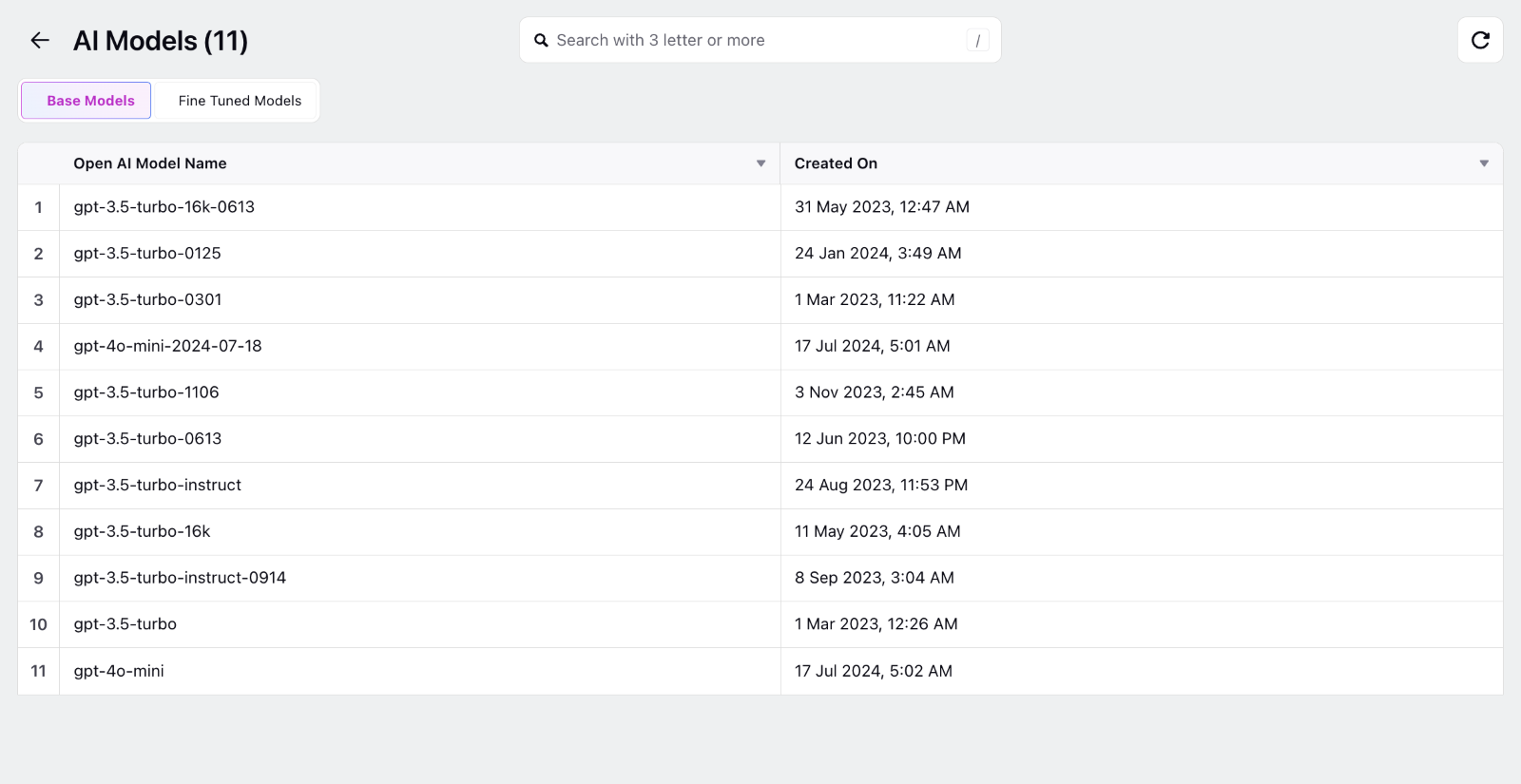1521x784 pixels.
Task: Click the date 24 Jan 2024, 3:49 AM
Action: click(878, 254)
